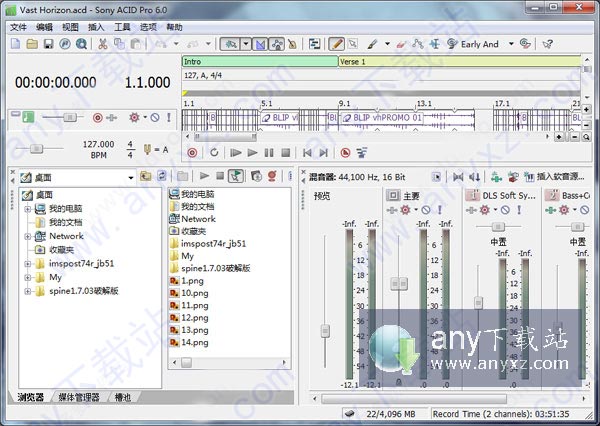Click the 127.000 BPM tempo value

pyautogui.click(x=98, y=144)
